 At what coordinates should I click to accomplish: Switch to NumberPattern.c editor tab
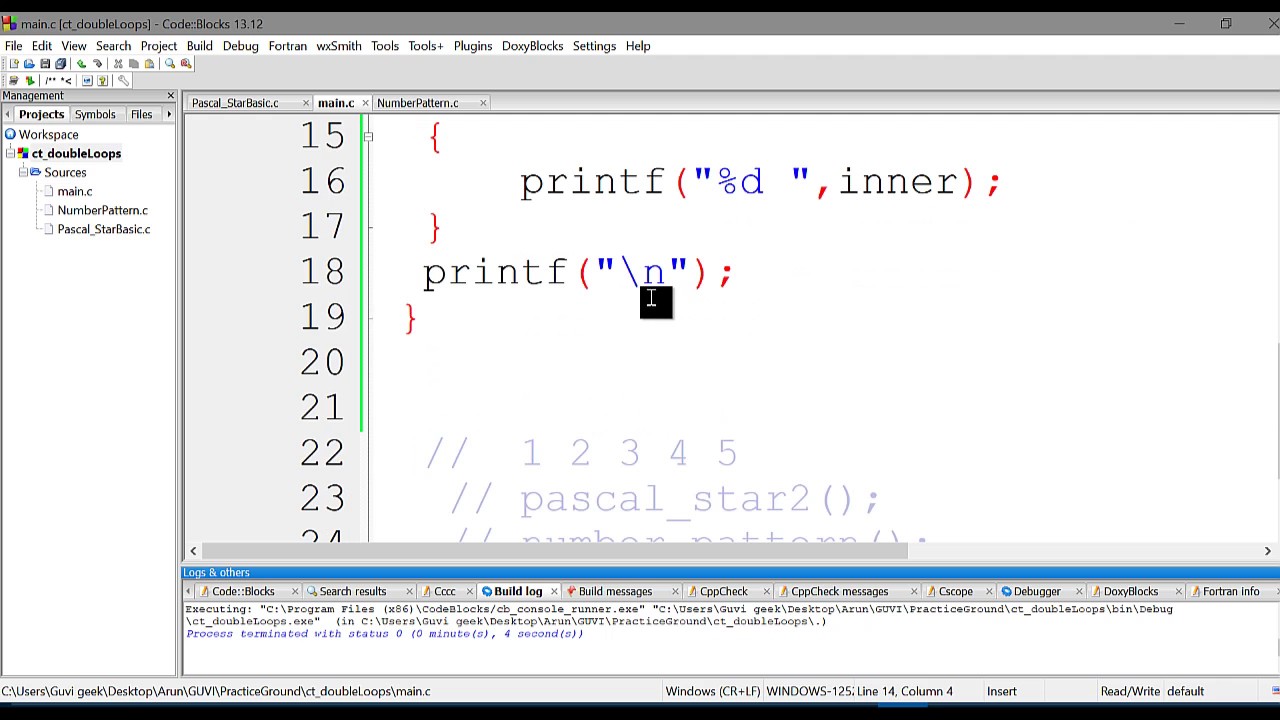418,103
